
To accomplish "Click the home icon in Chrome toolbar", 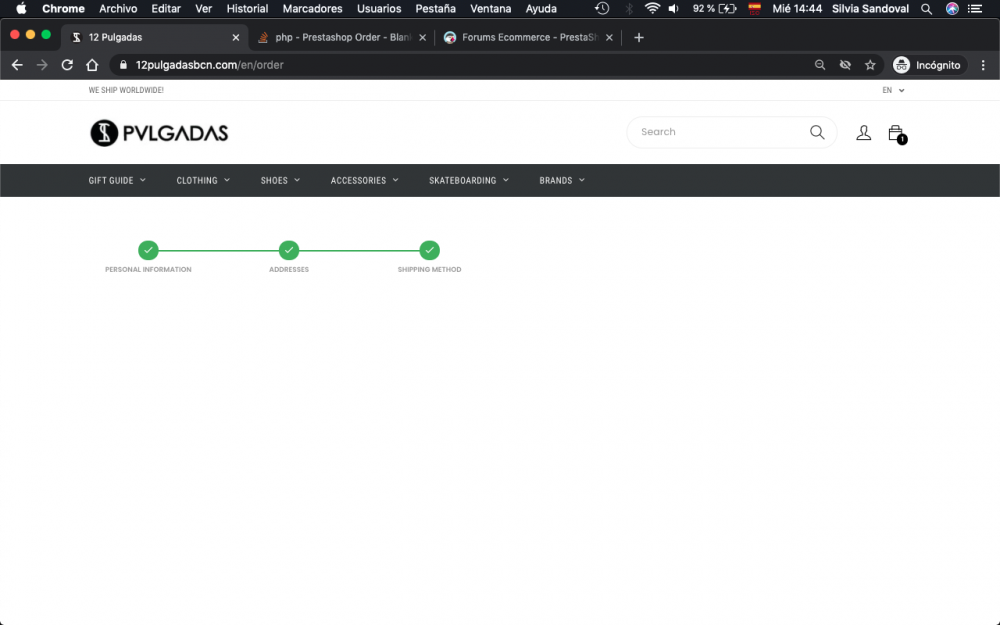I will pyautogui.click(x=92, y=65).
